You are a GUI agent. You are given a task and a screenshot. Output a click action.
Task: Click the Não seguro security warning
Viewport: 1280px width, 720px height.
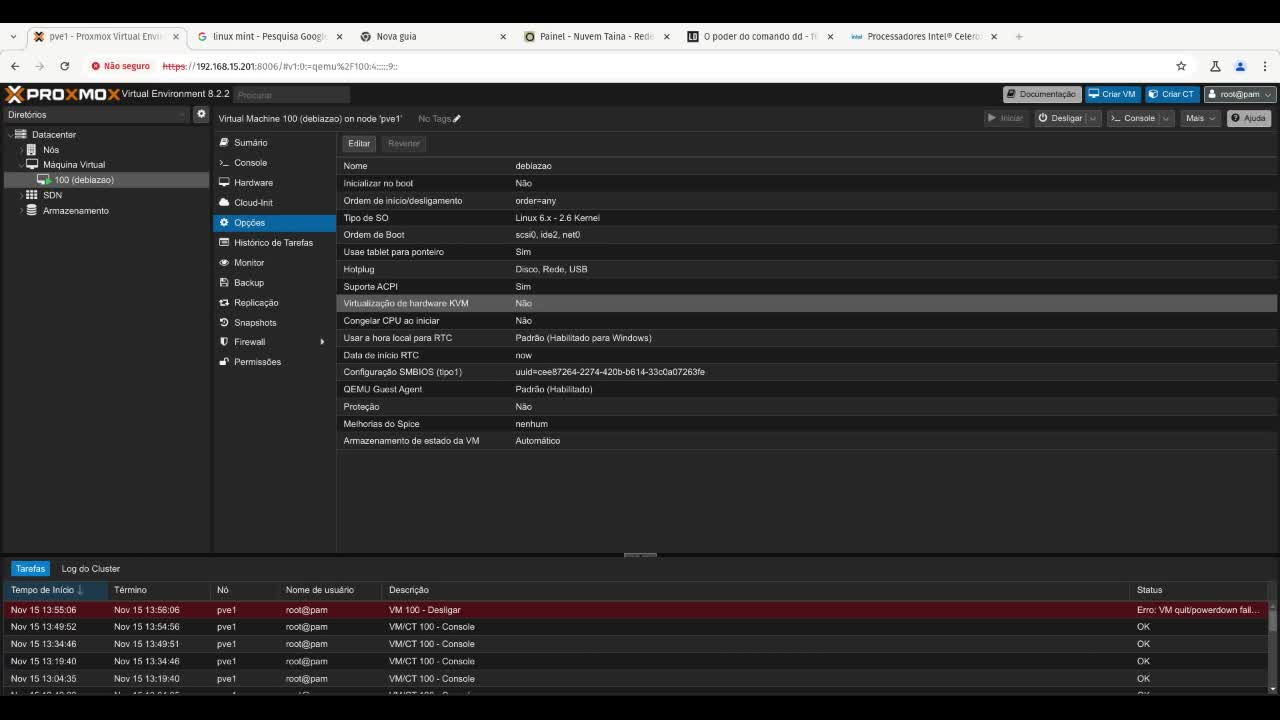[120, 66]
